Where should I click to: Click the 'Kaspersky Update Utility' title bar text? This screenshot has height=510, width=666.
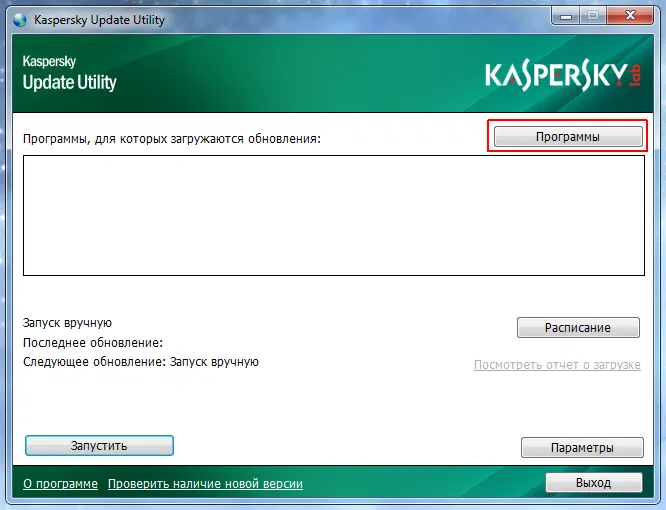[99, 20]
